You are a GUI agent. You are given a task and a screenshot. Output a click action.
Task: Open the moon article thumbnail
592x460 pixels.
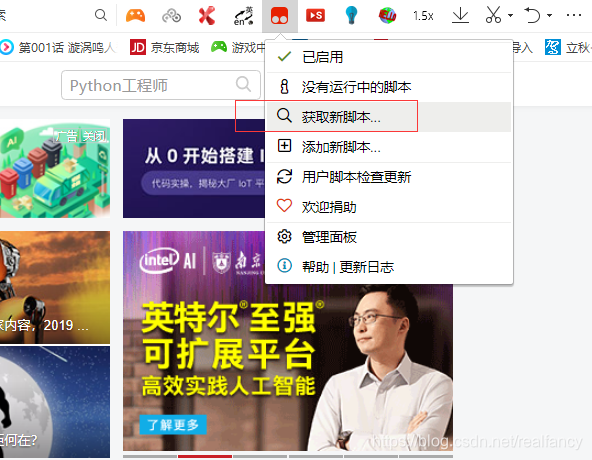click(55, 402)
